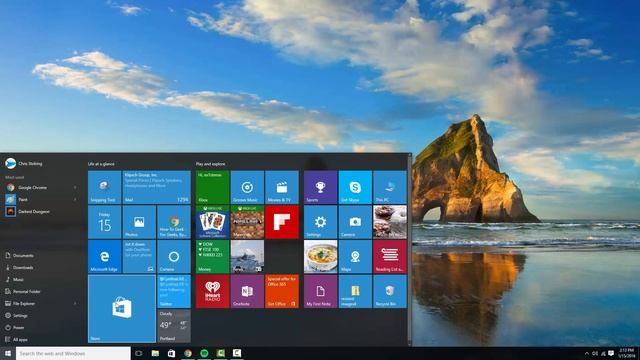640x360 pixels.
Task: Show hidden system tray icons
Action: coord(587,353)
